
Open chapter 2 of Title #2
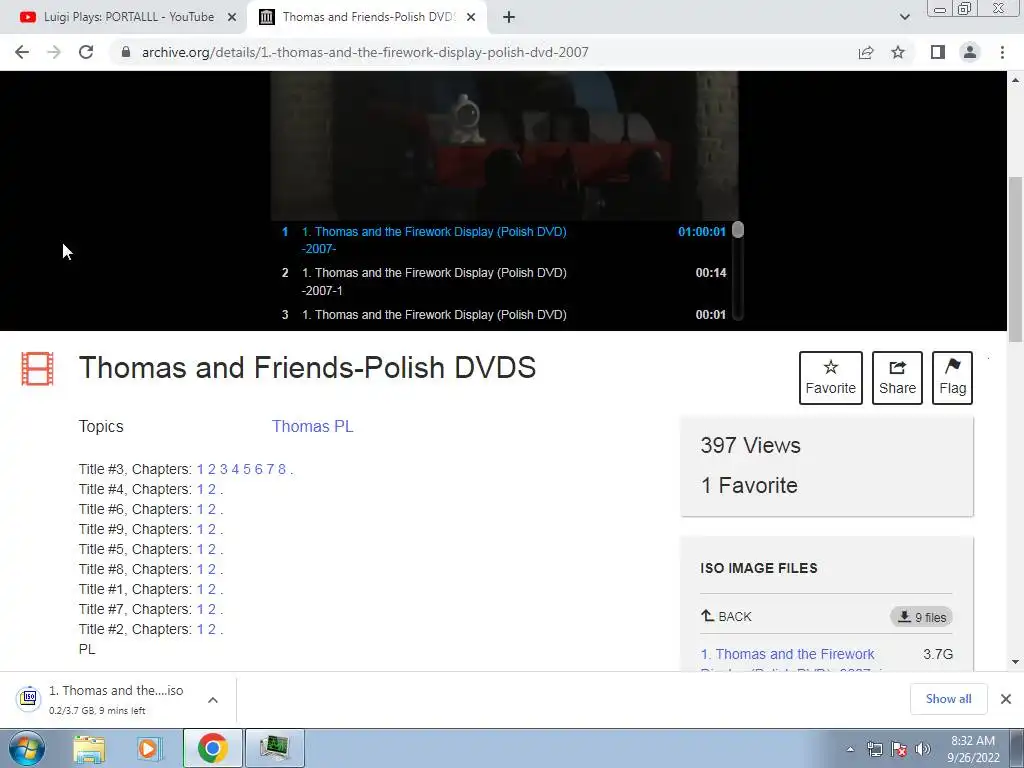click(x=212, y=630)
